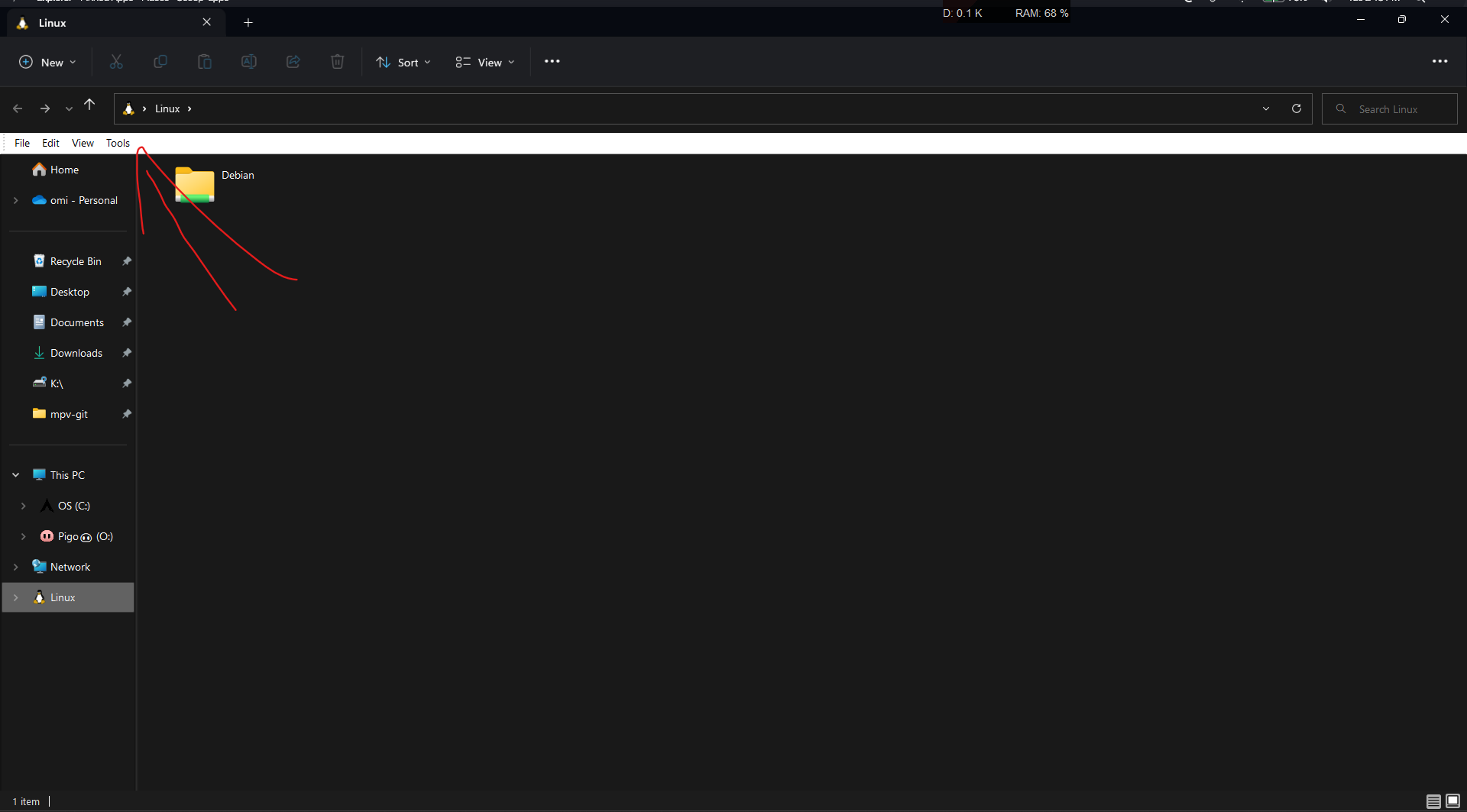This screenshot has width=1467, height=812.
Task: Select Home in the navigation pane
Action: (x=56, y=170)
